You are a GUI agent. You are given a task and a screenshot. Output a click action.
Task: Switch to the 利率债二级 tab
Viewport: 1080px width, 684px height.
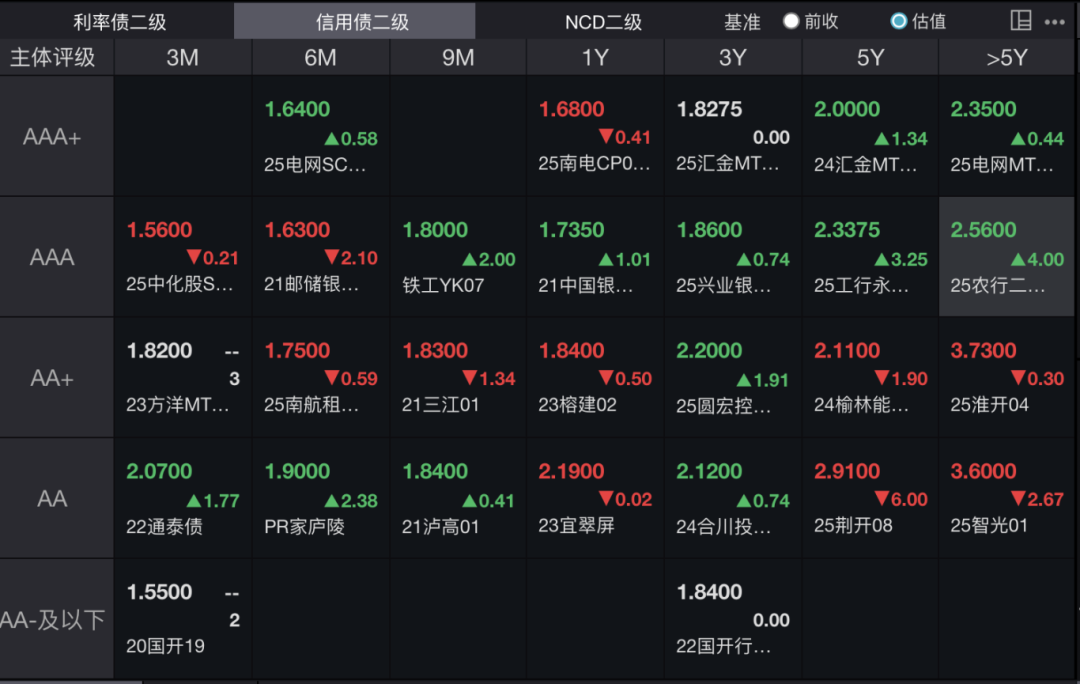pos(119,21)
